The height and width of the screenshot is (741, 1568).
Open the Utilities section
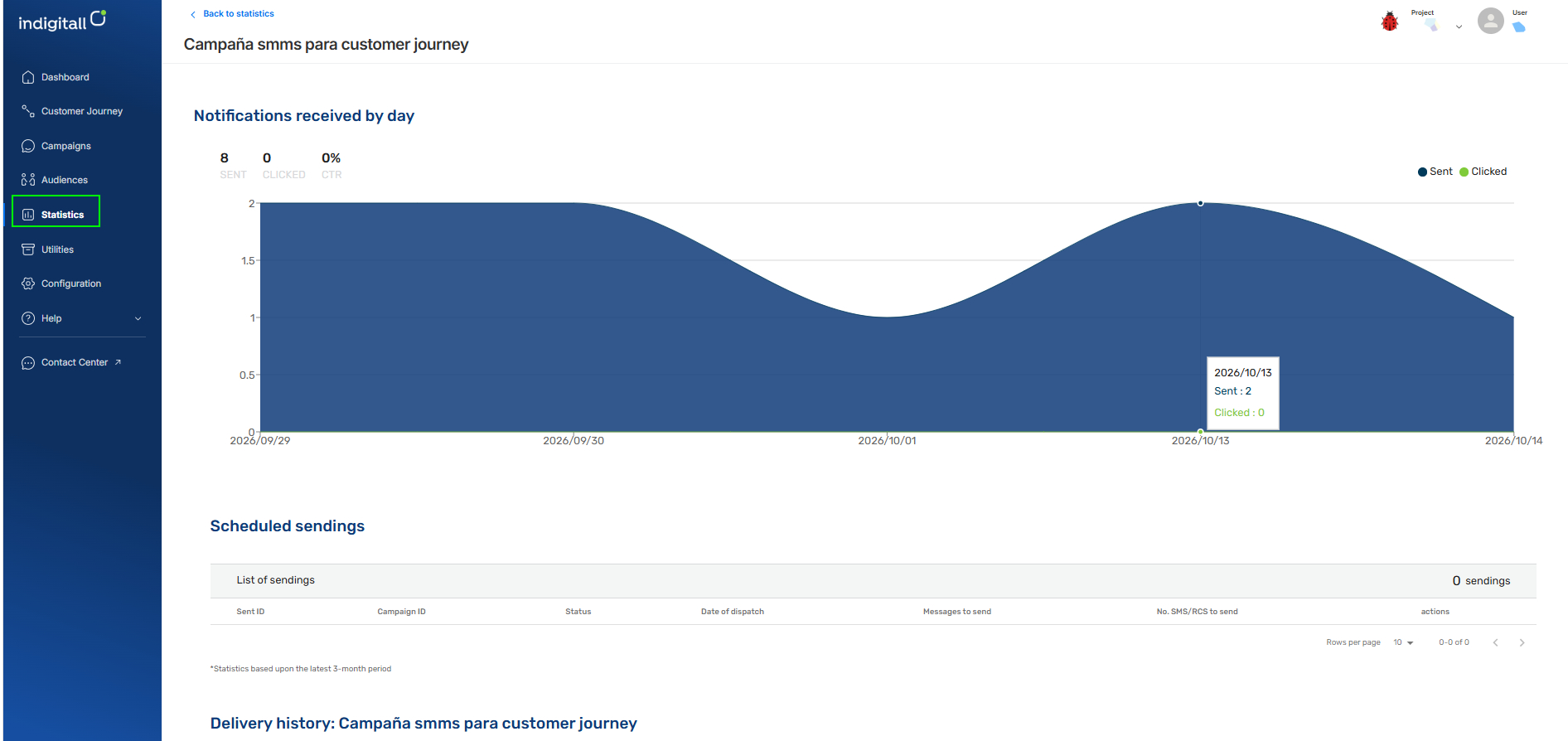57,249
